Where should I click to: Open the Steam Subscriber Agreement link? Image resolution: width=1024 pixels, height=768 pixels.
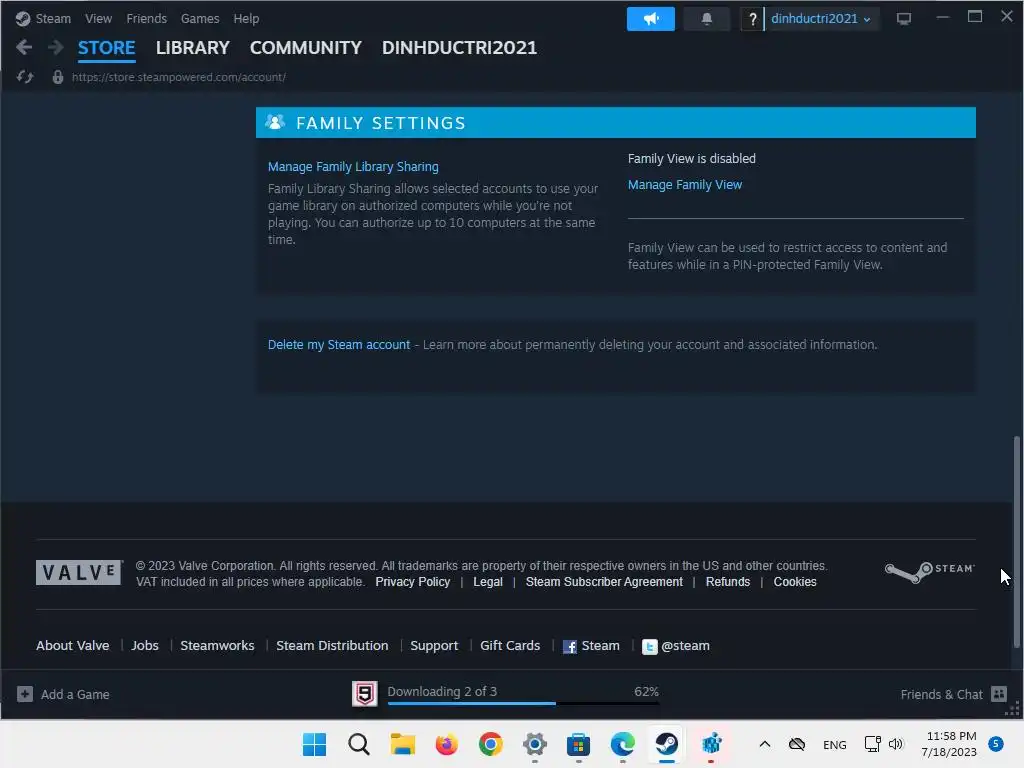point(604,581)
